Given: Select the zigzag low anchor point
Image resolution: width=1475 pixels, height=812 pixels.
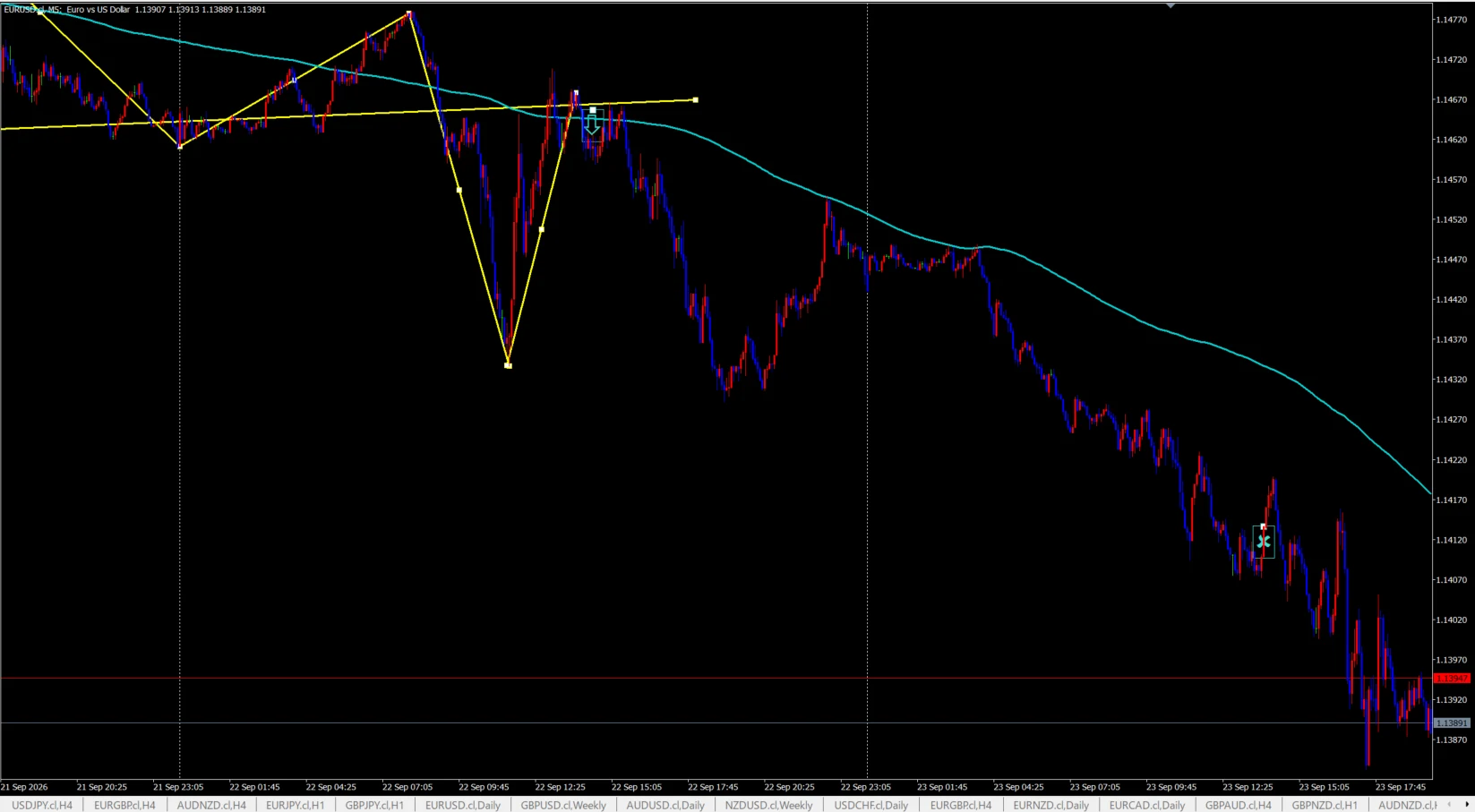Looking at the screenshot, I should (509, 365).
